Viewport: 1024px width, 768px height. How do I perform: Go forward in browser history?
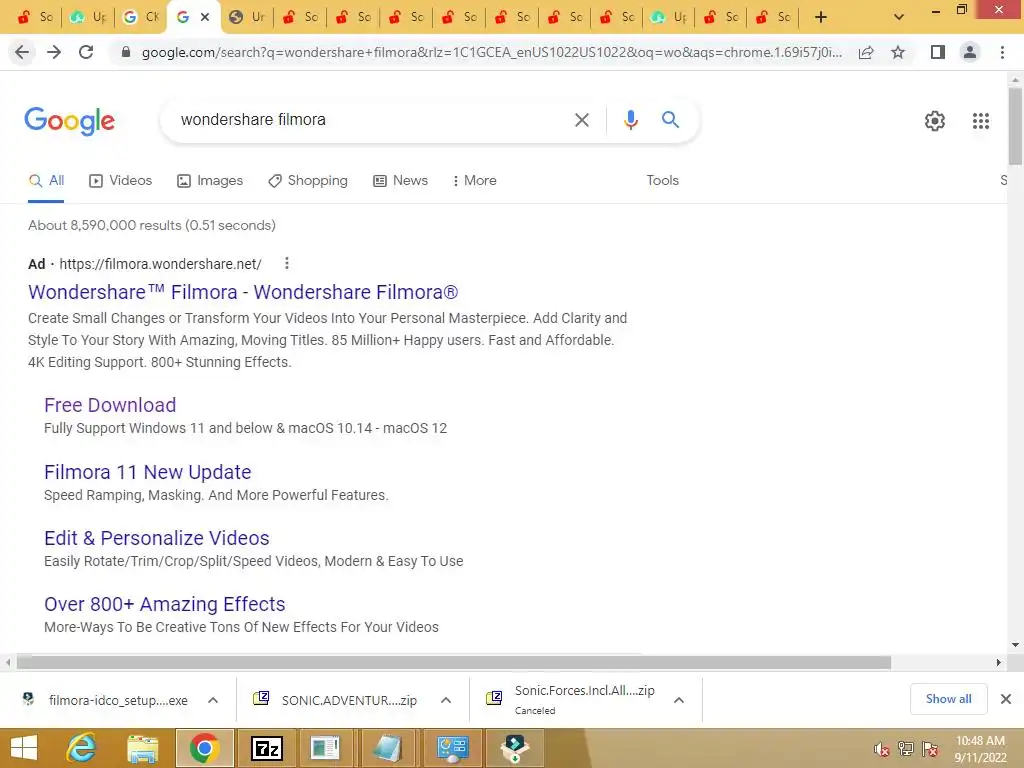point(54,52)
